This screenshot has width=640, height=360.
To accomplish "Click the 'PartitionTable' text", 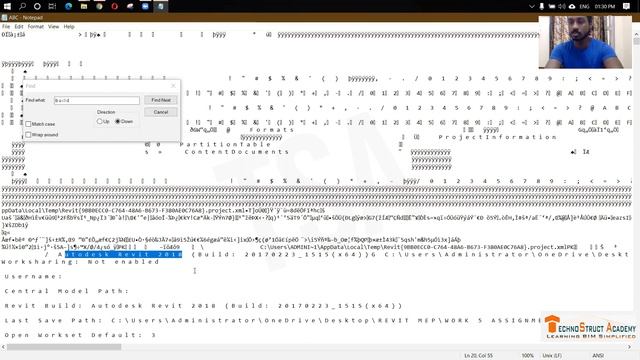I will (x=225, y=144).
